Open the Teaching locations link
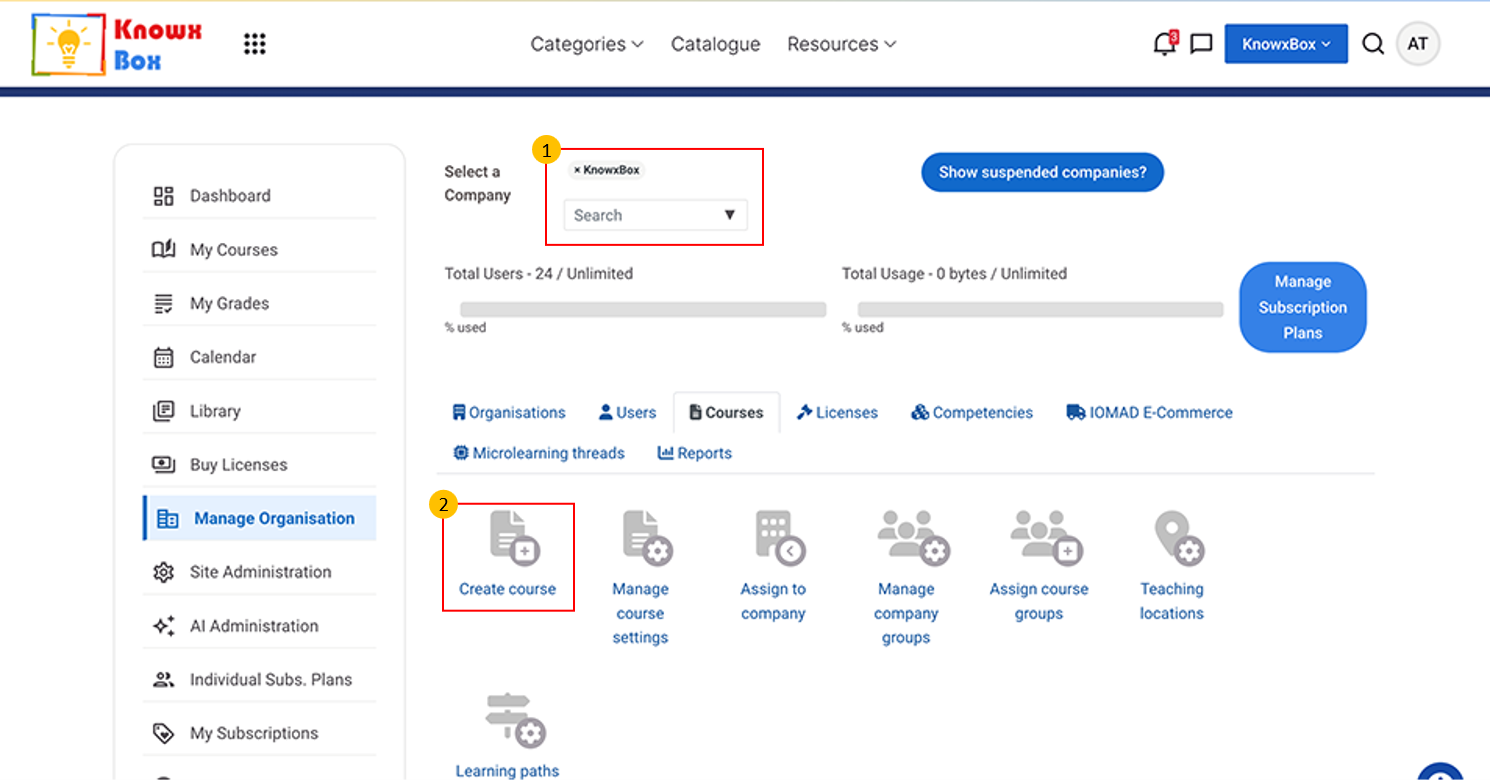 click(x=1172, y=601)
